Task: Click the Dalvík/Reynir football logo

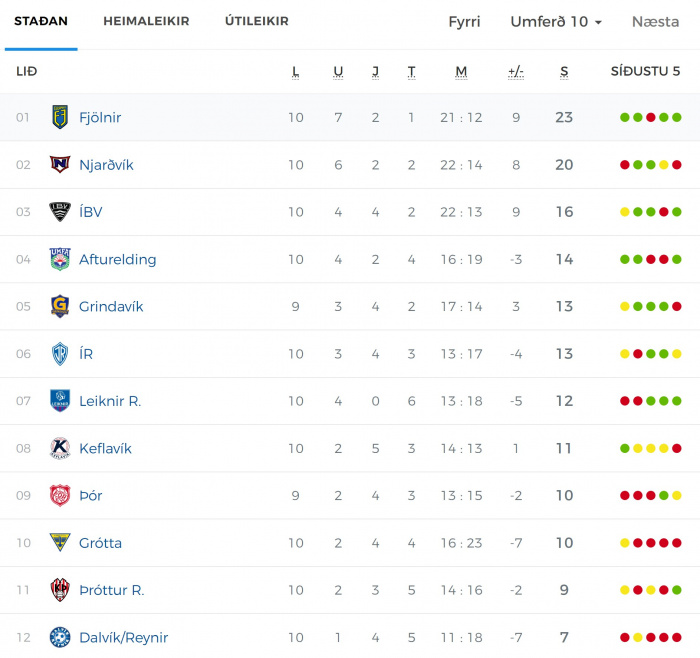Action: coord(60,637)
